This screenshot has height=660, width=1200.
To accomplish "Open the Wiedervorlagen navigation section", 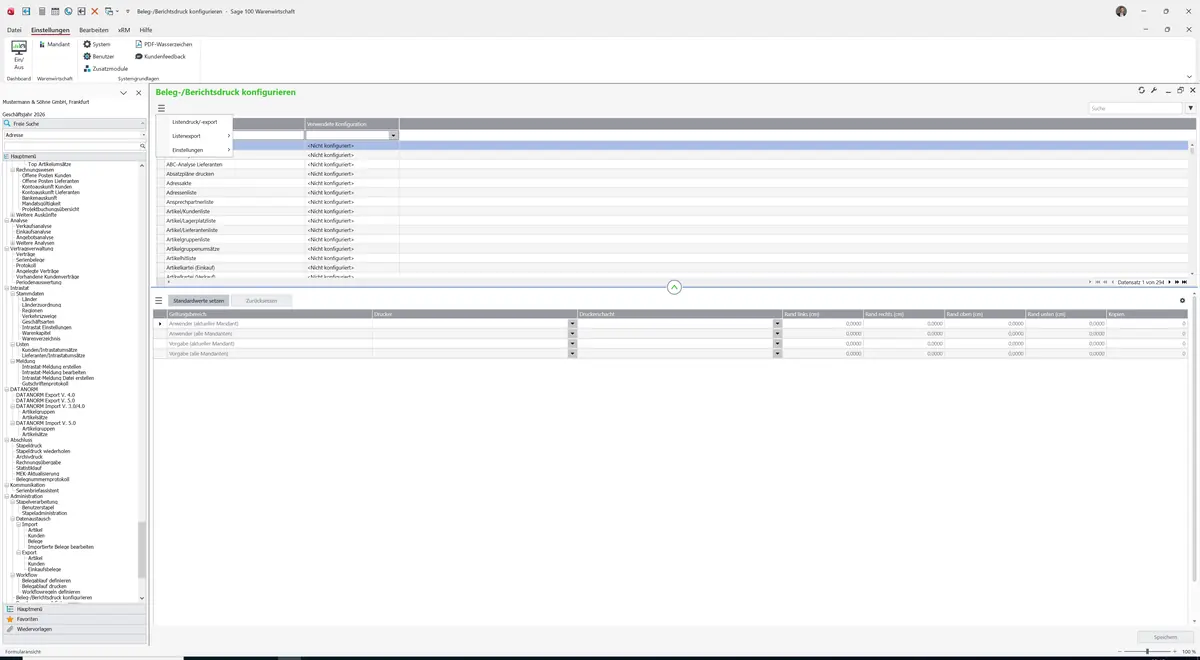I will click(x=73, y=629).
